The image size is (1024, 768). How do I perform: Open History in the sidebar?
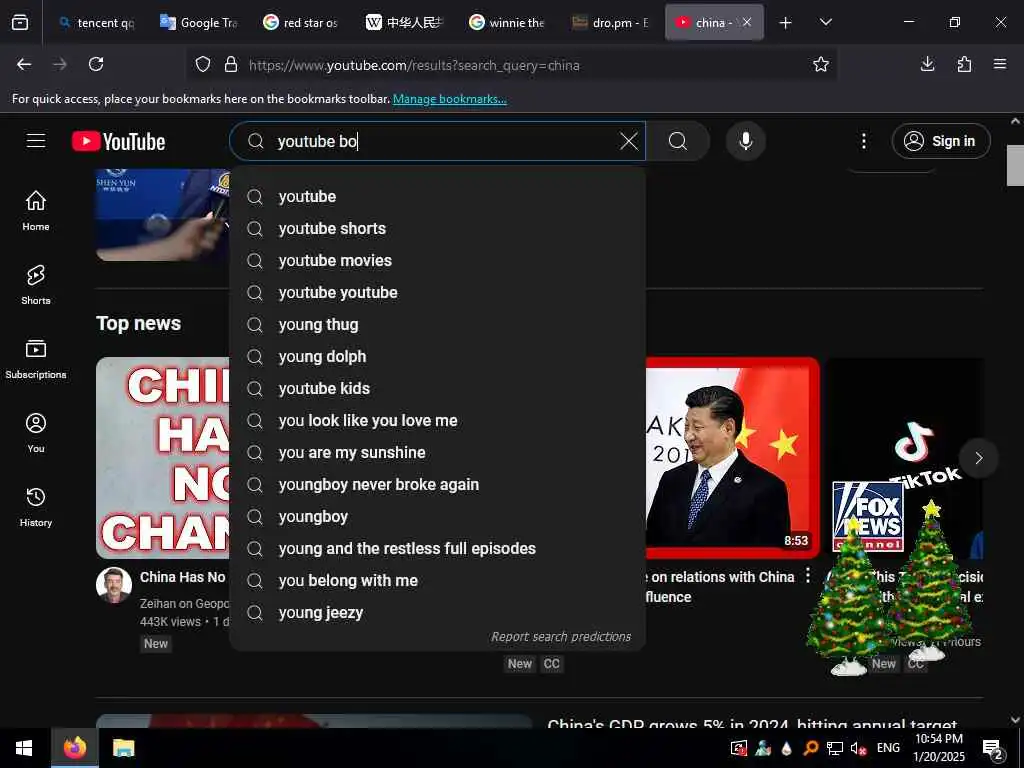36,507
